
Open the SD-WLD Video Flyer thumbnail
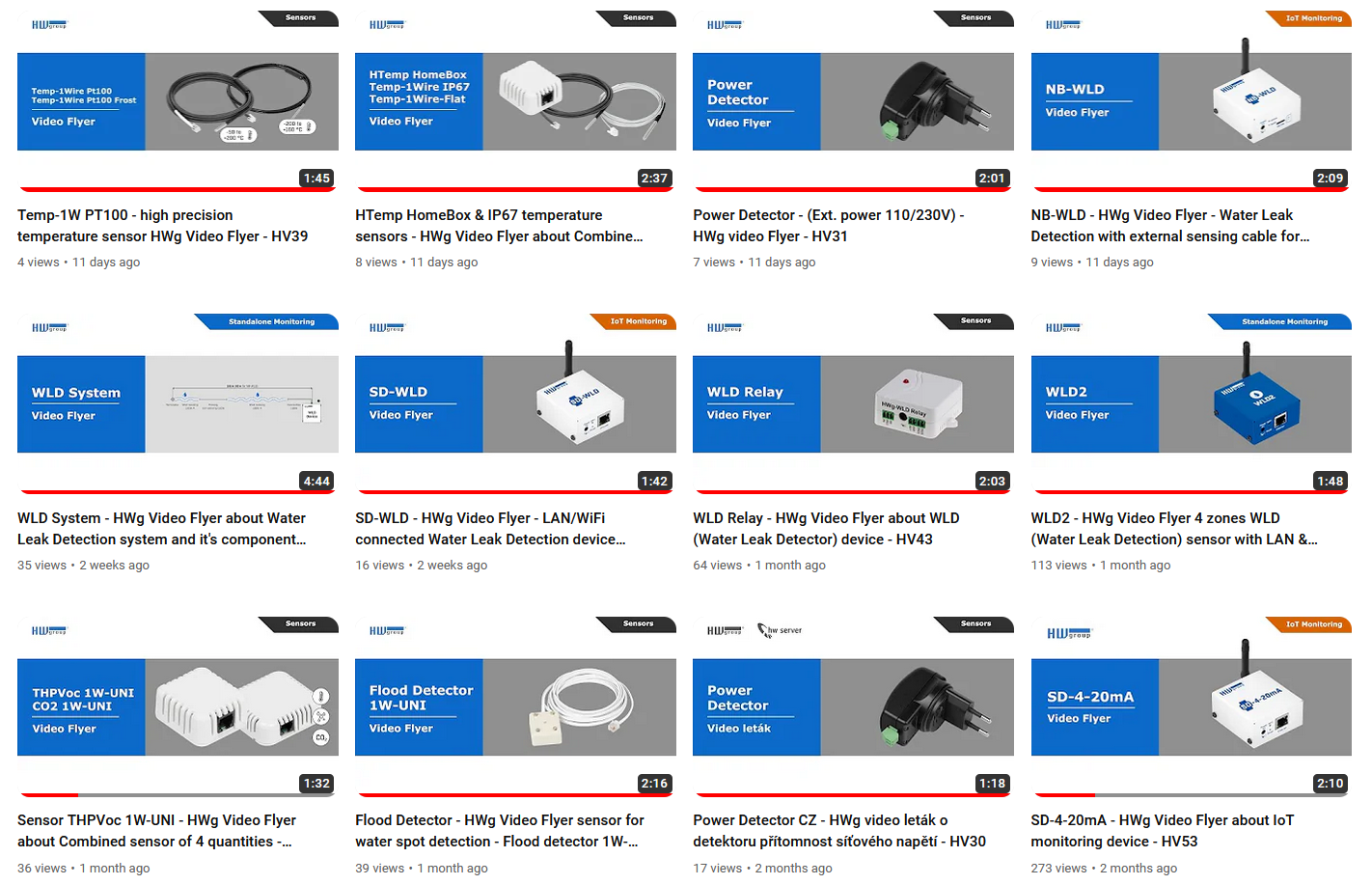point(515,404)
